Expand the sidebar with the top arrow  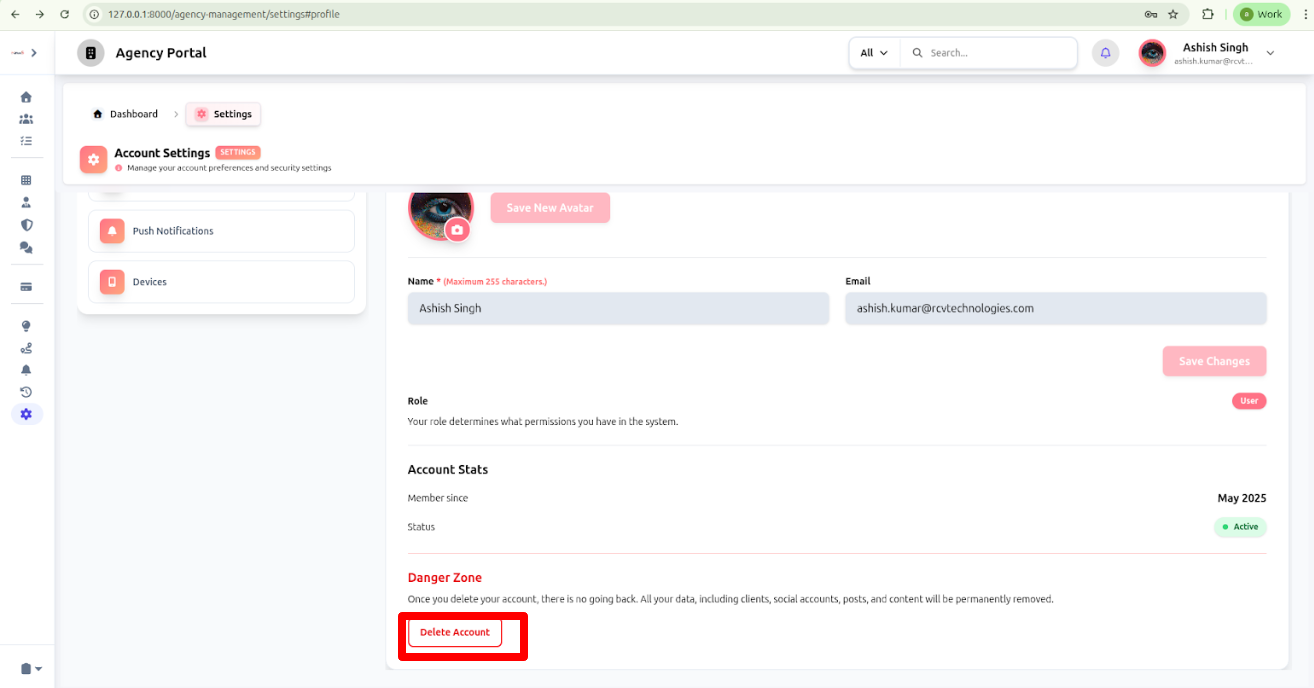pyautogui.click(x=34, y=52)
